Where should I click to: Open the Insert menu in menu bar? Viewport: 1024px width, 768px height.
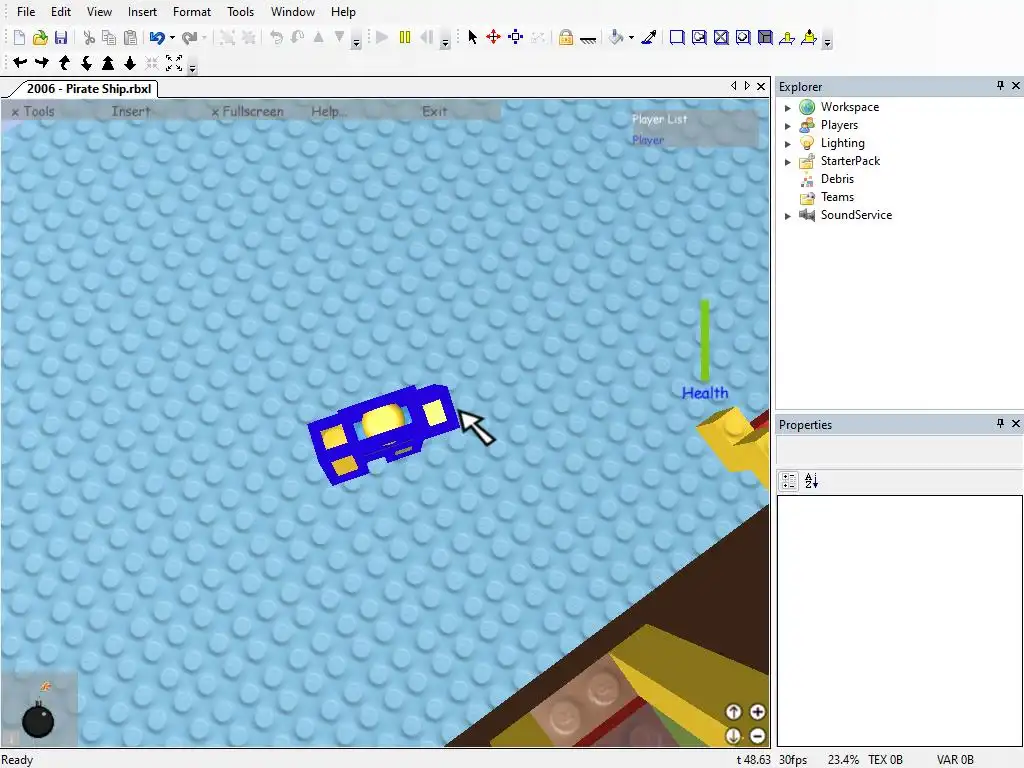click(142, 12)
